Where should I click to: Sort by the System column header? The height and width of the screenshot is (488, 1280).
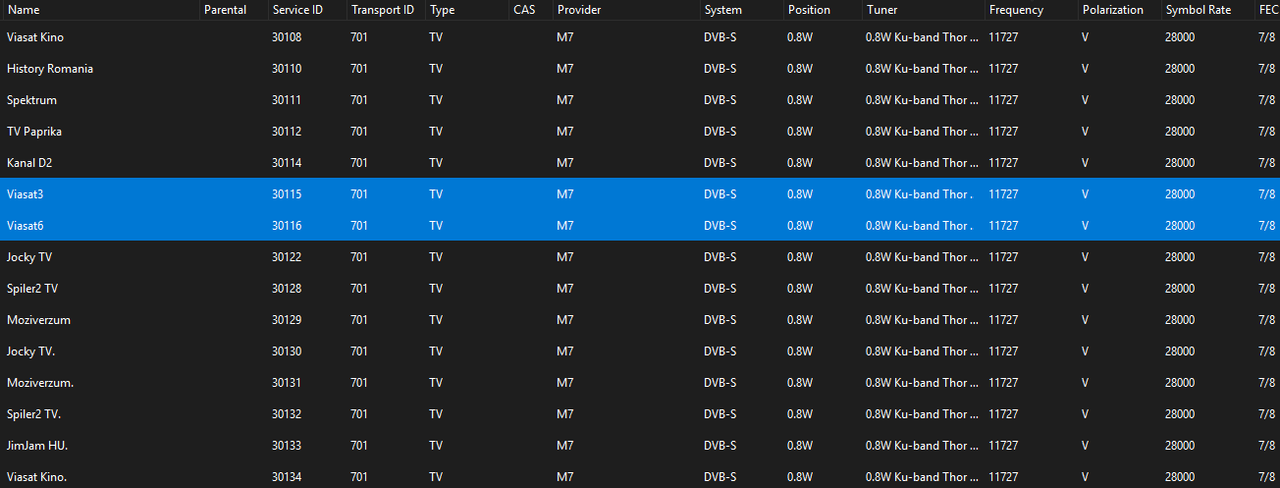click(x=740, y=10)
